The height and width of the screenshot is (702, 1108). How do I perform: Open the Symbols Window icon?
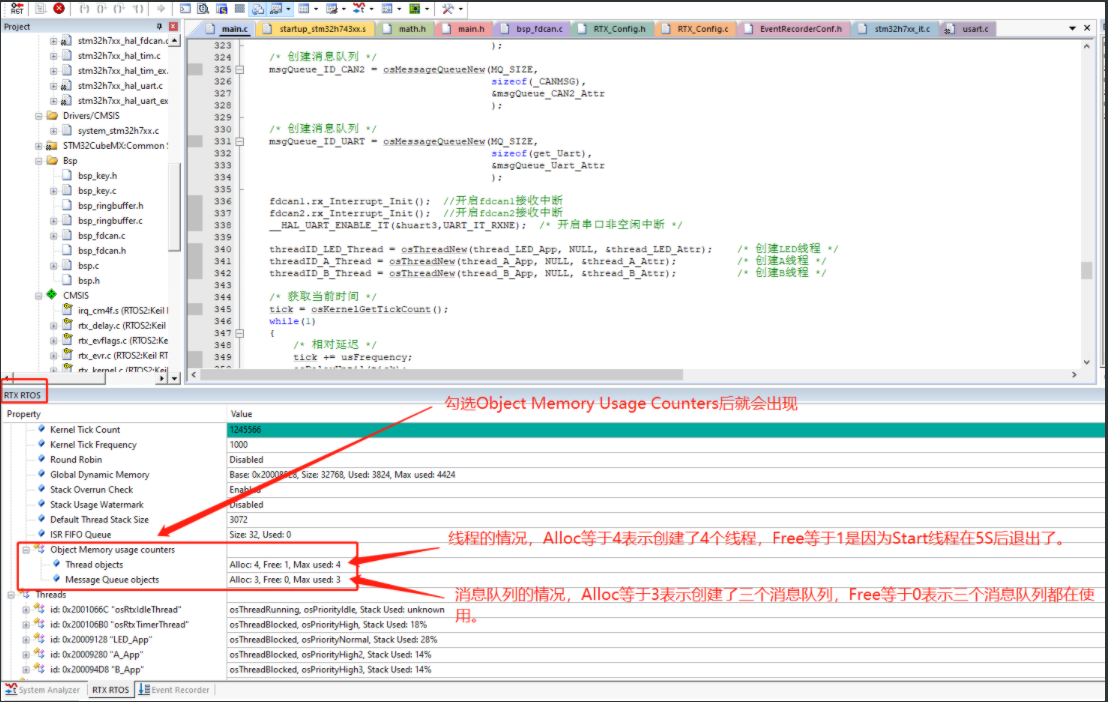tap(220, 9)
